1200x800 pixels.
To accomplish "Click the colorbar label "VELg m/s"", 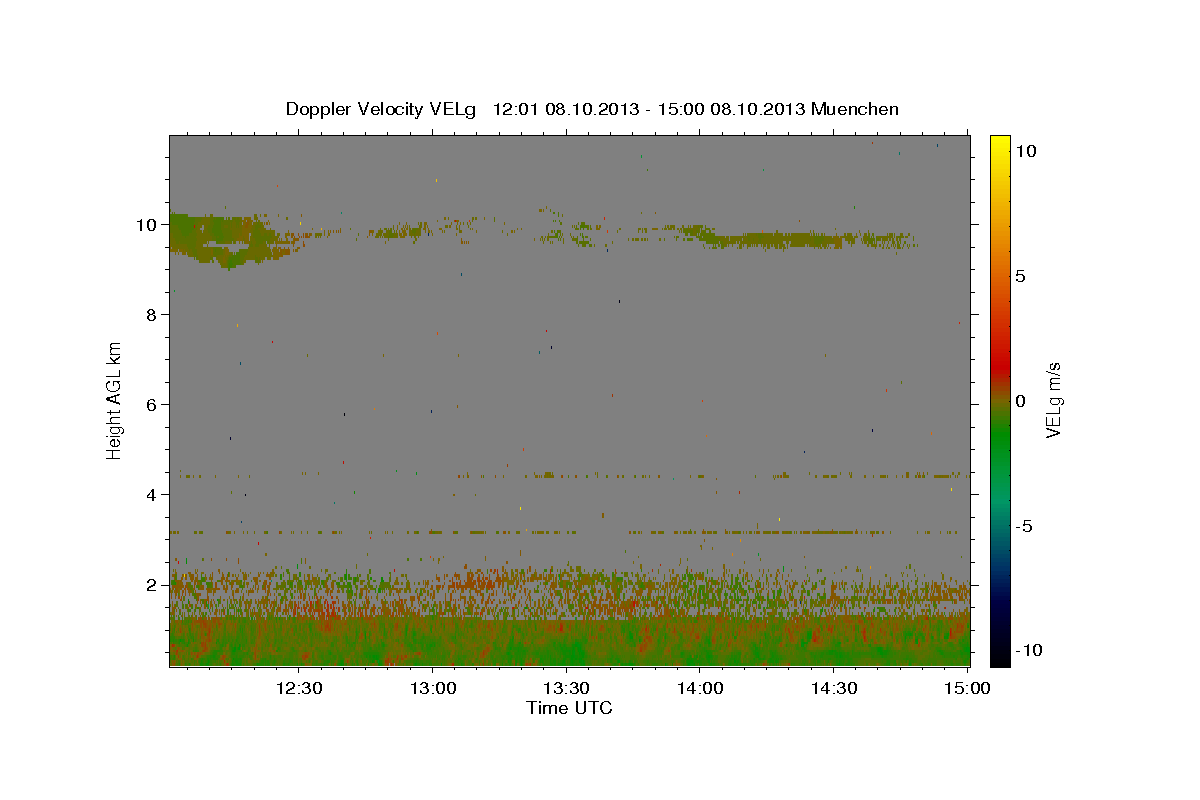I will (x=1053, y=400).
